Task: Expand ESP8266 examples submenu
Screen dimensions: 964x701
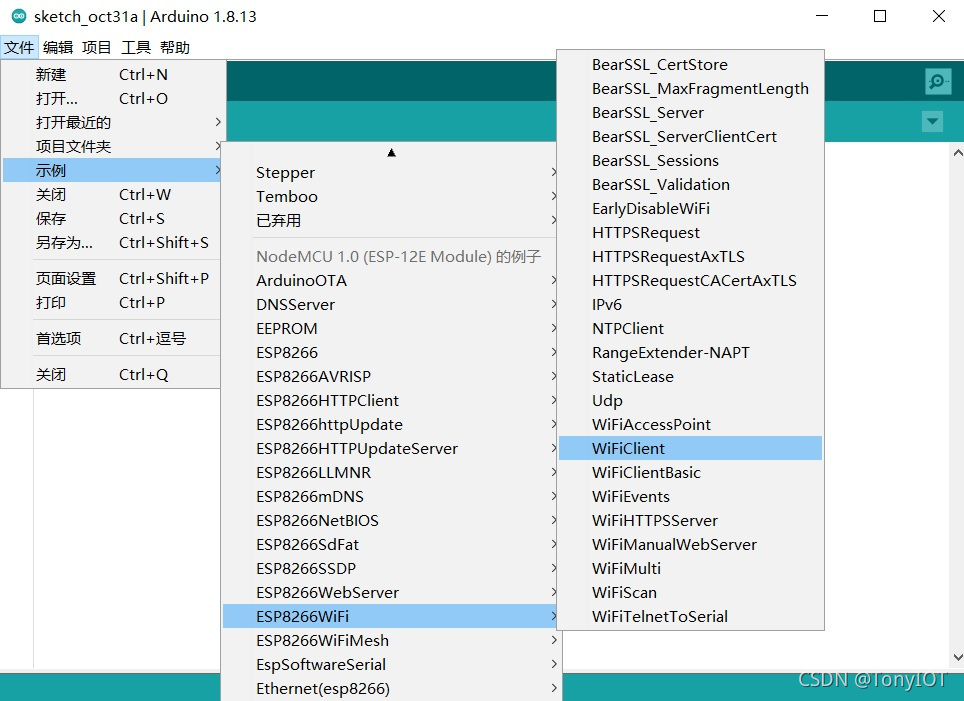Action: point(390,352)
